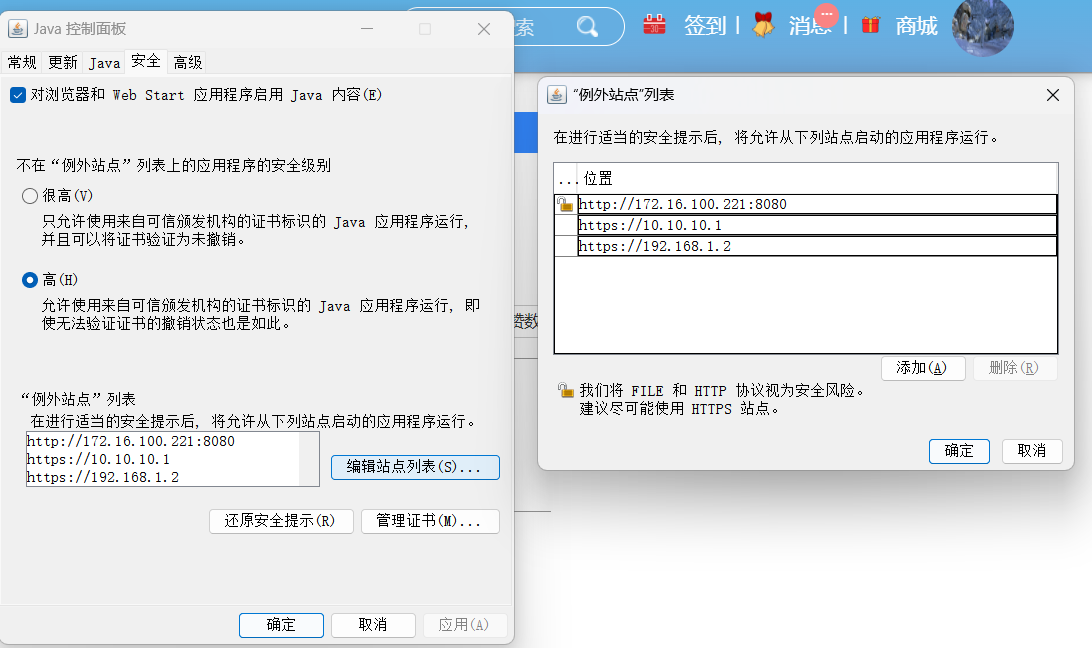Click the red calendar sign-in icon
1092x648 pixels.
pos(654,25)
